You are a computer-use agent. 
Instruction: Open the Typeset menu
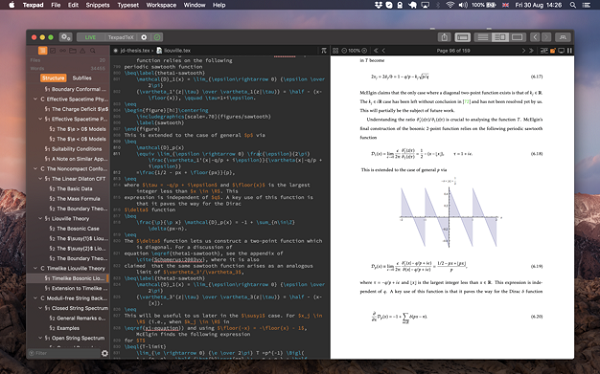[x=128, y=5]
